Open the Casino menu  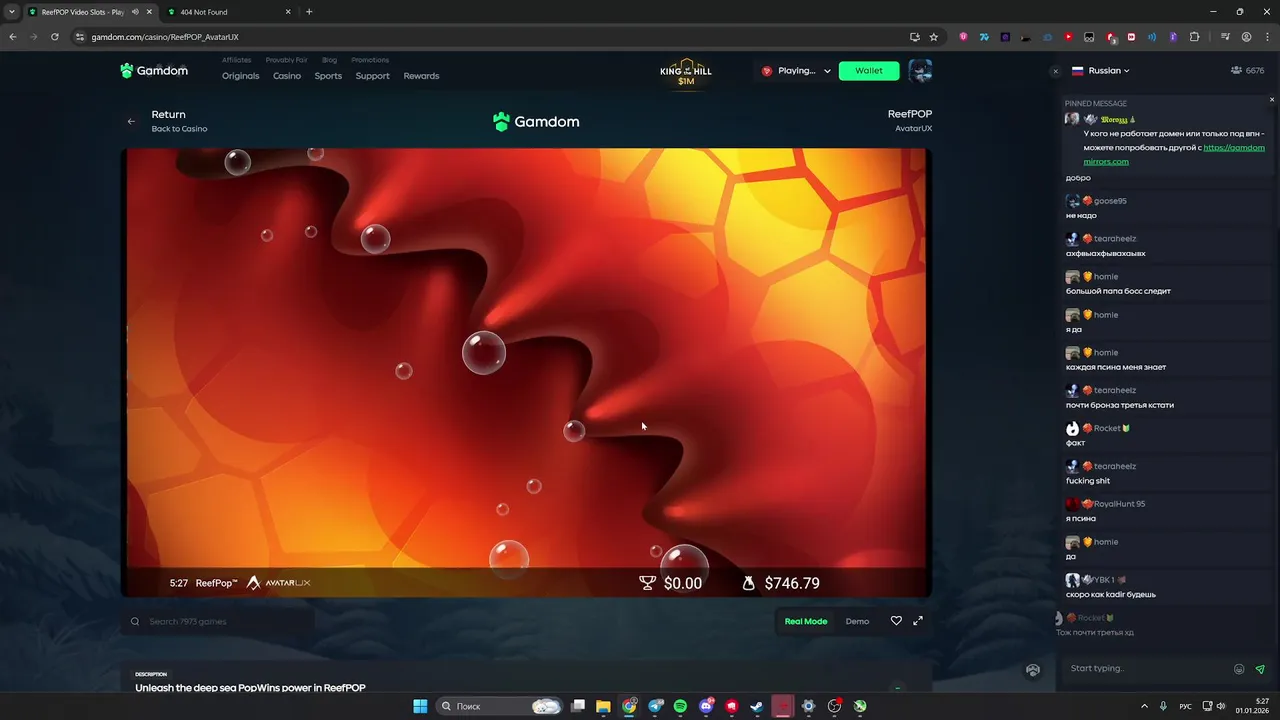click(287, 76)
